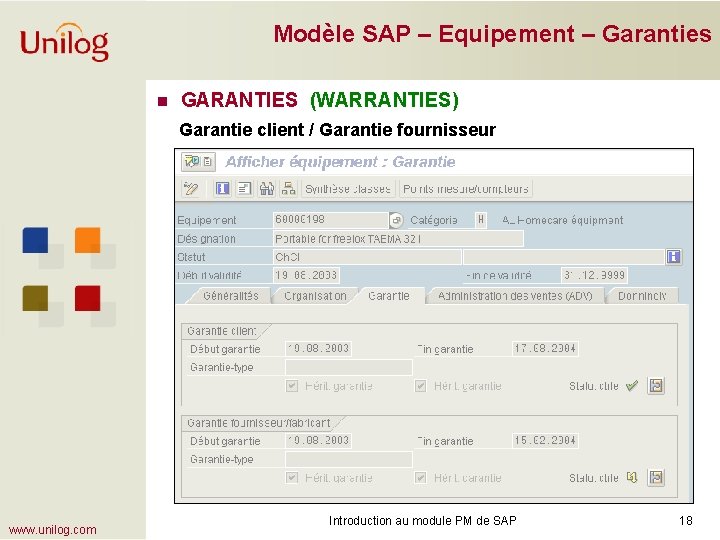Click the Equipement number field 60000198
The height and width of the screenshot is (540, 720).
[x=330, y=220]
